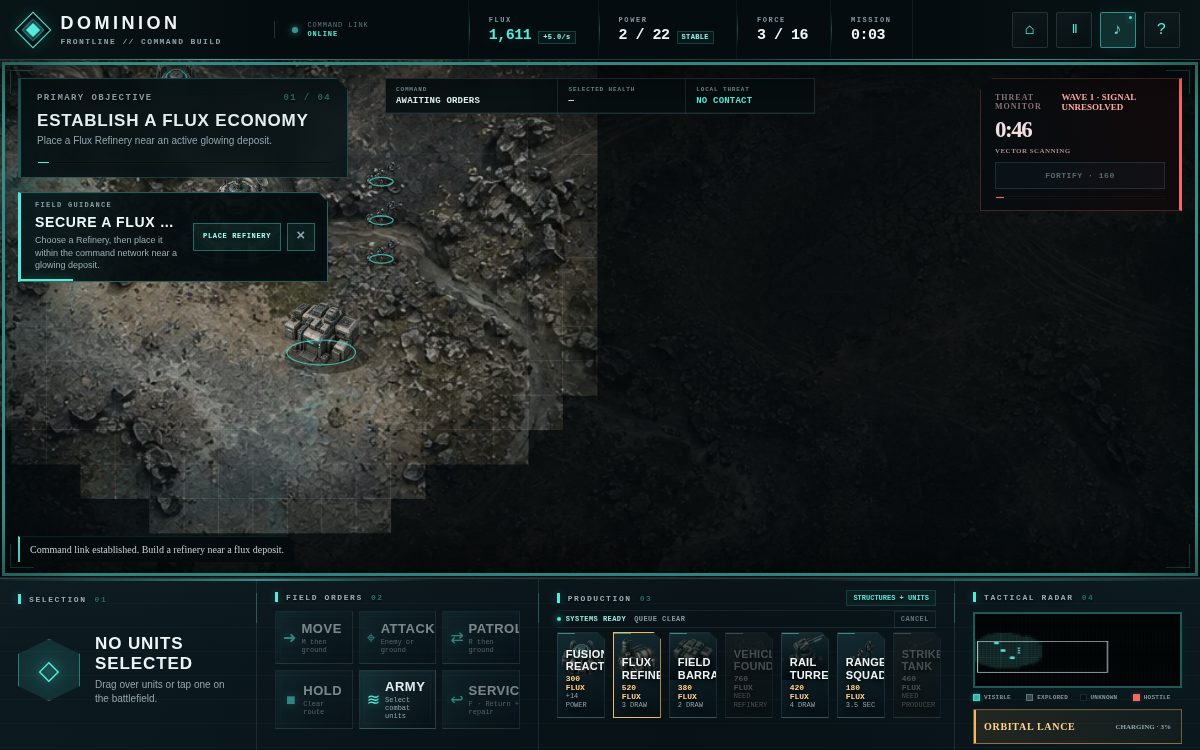Dismiss the Field Guidance card with X
1200x750 pixels.
(301, 236)
